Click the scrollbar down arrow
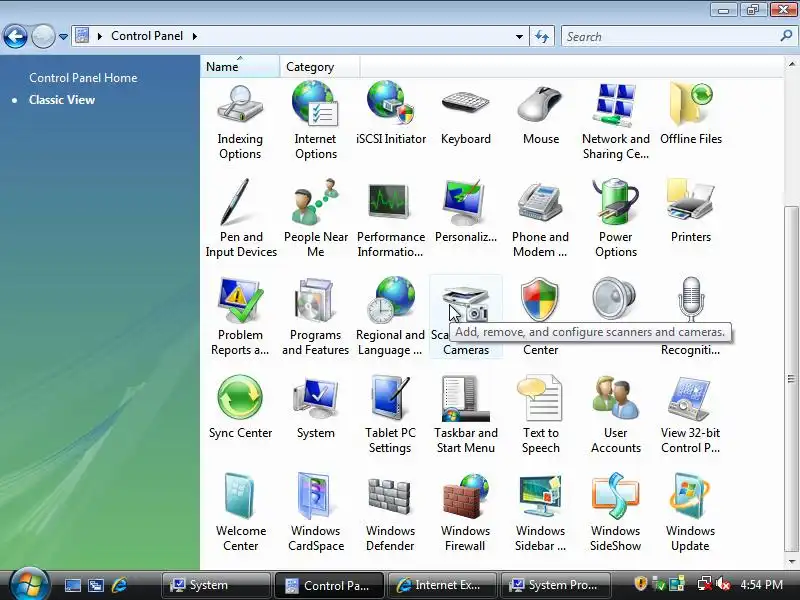The image size is (800, 600). 791,561
